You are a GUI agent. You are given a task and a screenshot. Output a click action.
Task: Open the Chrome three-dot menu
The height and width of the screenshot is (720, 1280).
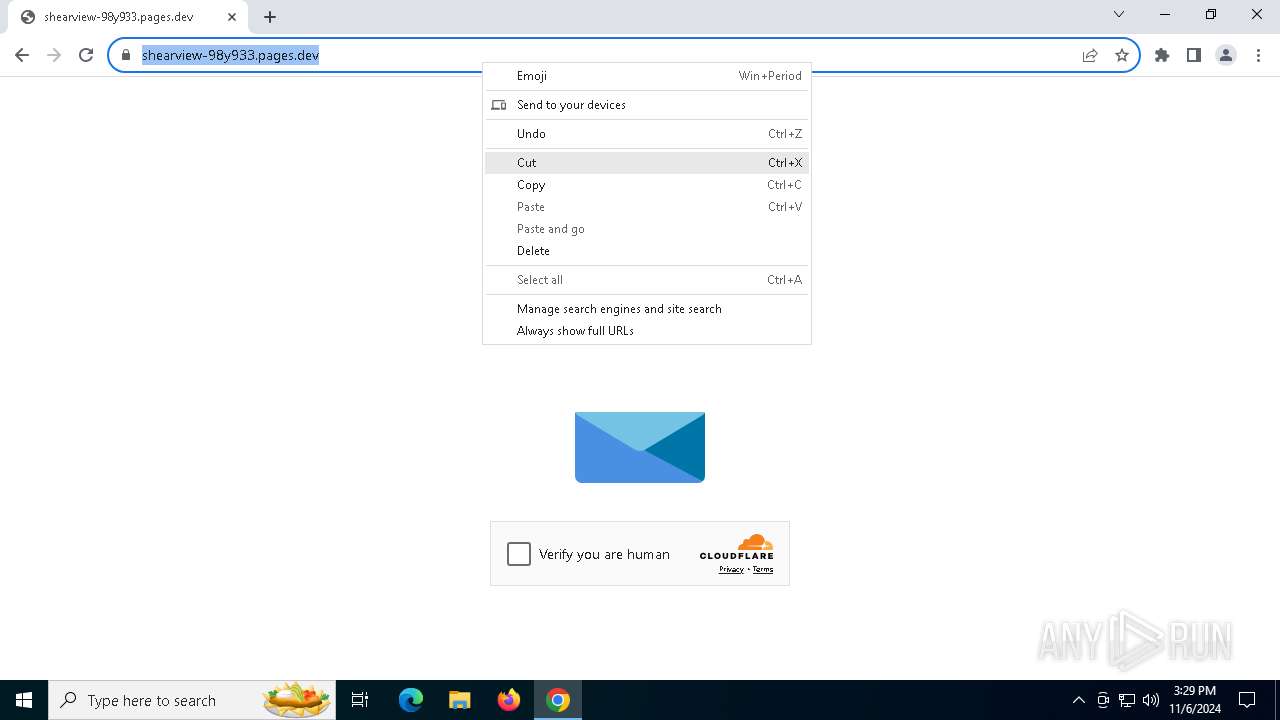(1258, 55)
